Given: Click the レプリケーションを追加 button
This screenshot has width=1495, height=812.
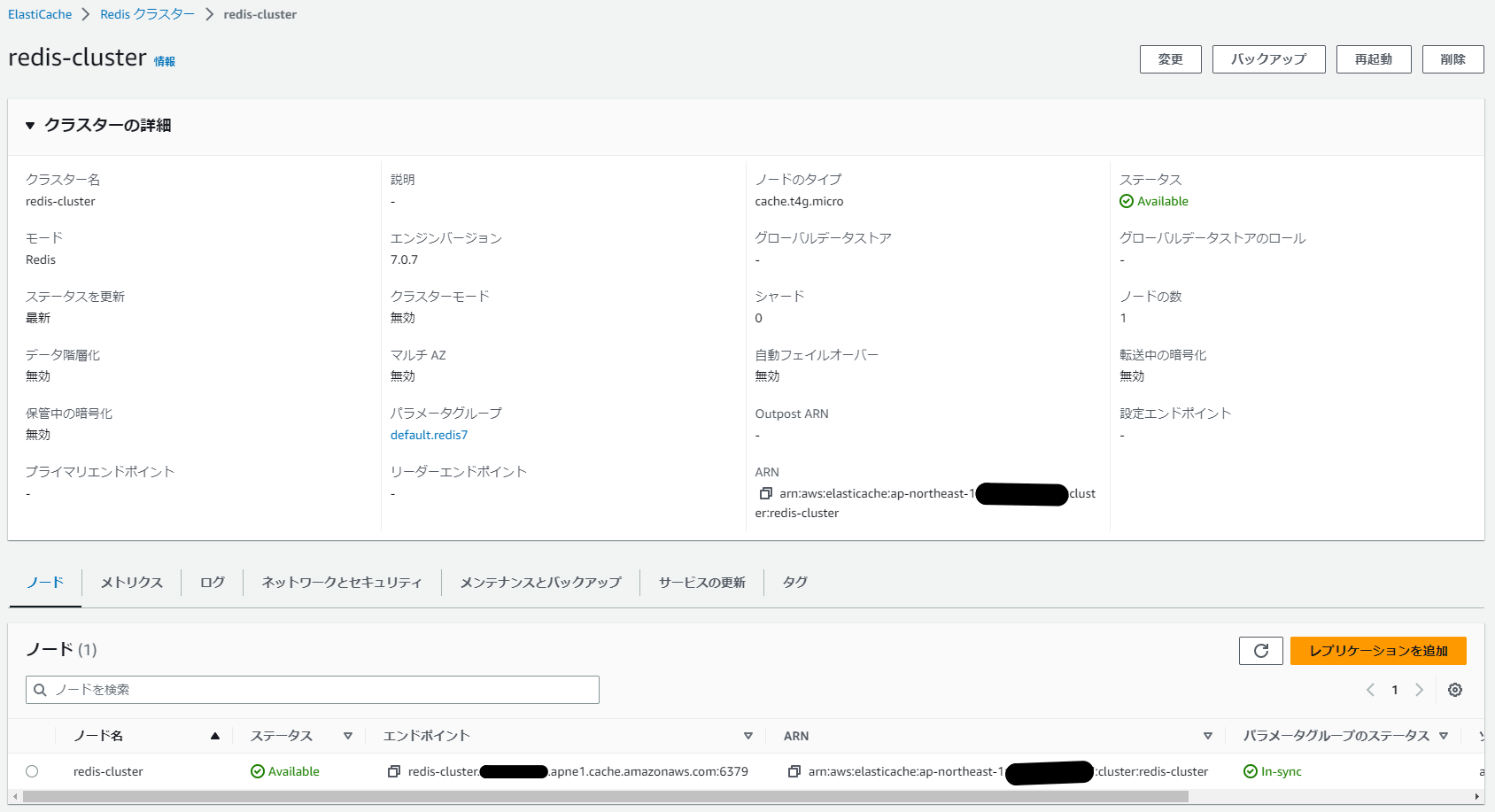Looking at the screenshot, I should (1379, 650).
